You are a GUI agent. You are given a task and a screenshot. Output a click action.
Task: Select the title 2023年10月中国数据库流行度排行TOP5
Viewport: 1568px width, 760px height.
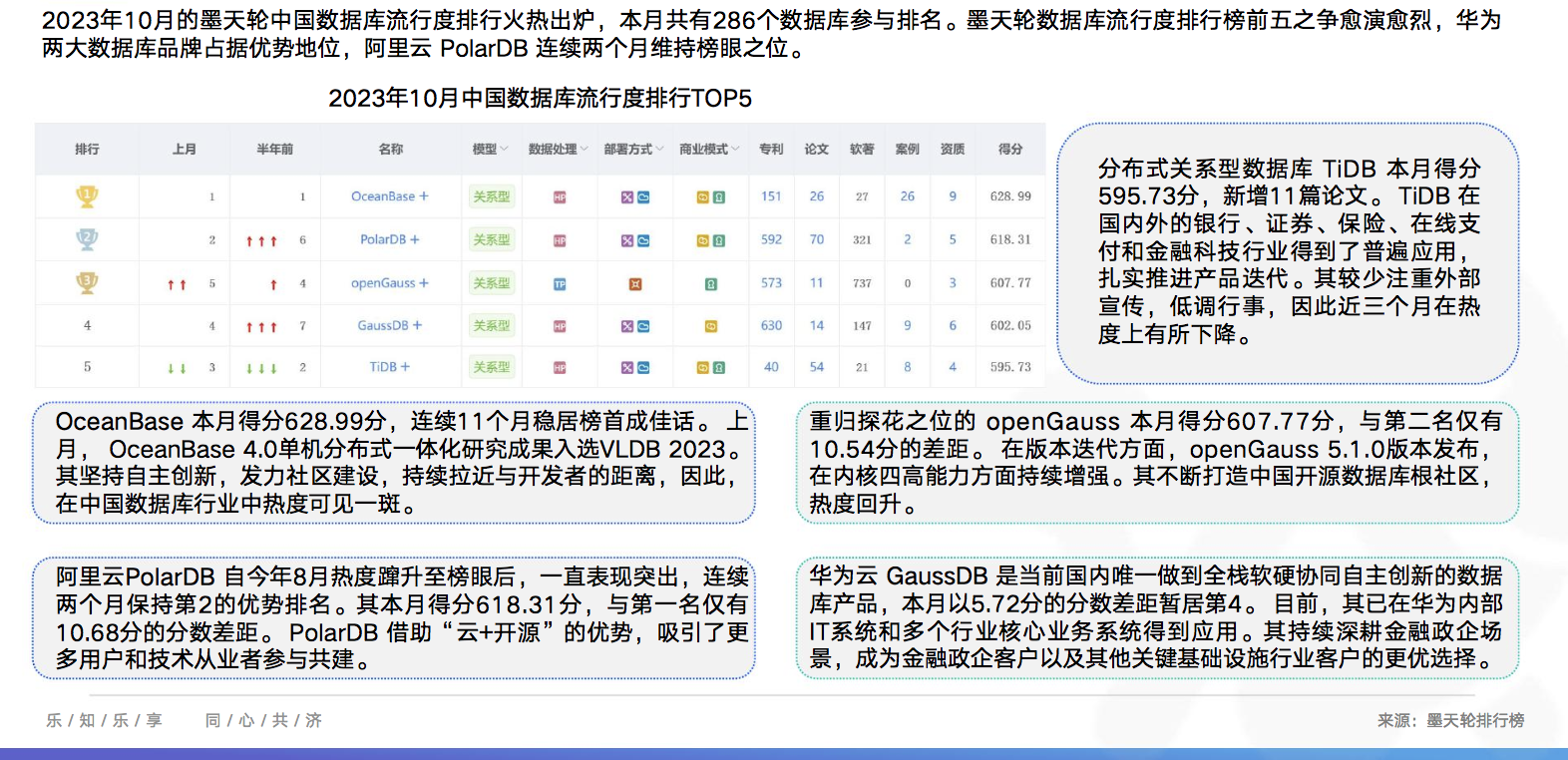click(541, 98)
